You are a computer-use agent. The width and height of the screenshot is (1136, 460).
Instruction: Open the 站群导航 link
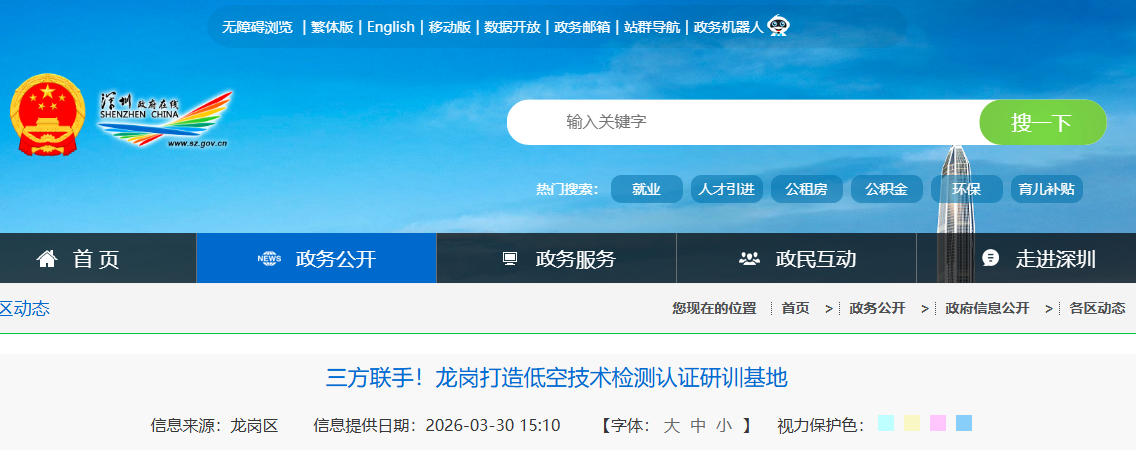point(652,28)
